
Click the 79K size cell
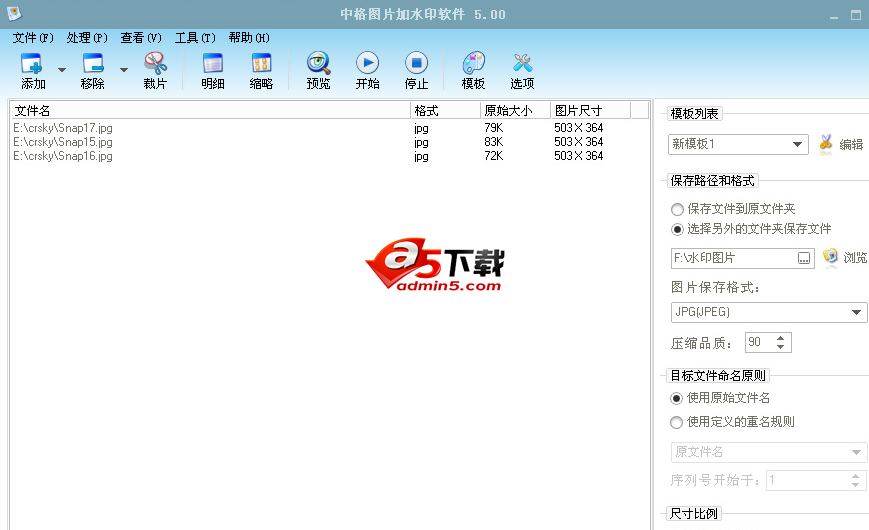coord(493,128)
